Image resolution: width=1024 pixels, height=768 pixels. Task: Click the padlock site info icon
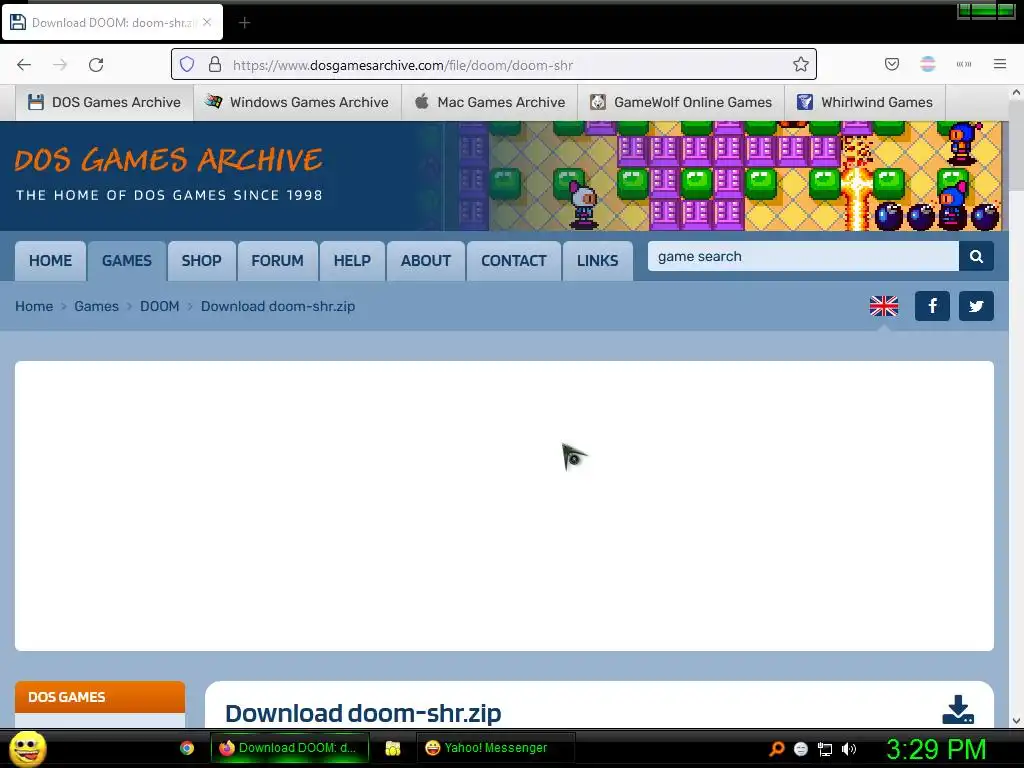tap(215, 64)
